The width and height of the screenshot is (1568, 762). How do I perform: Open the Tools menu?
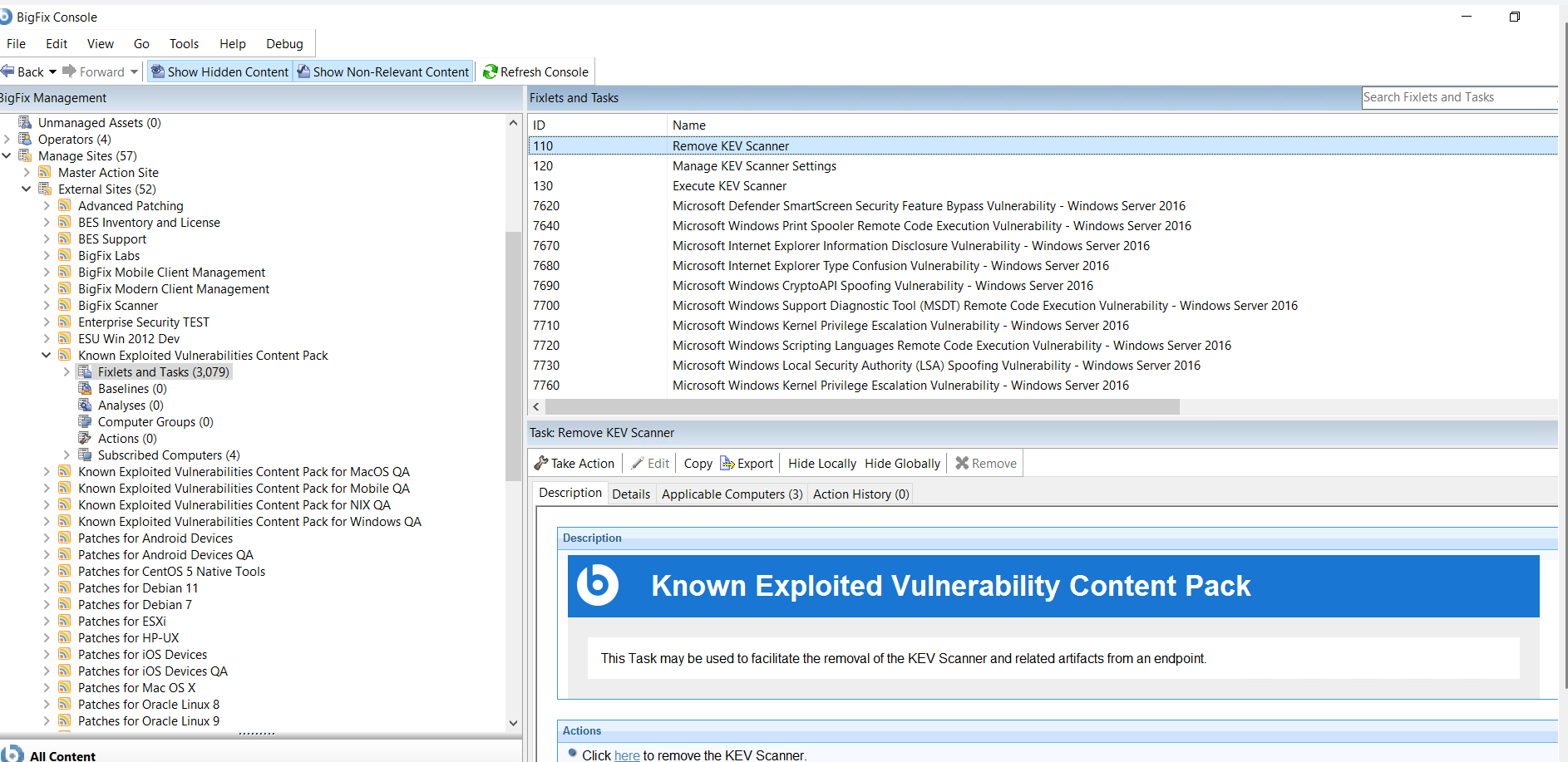click(184, 44)
